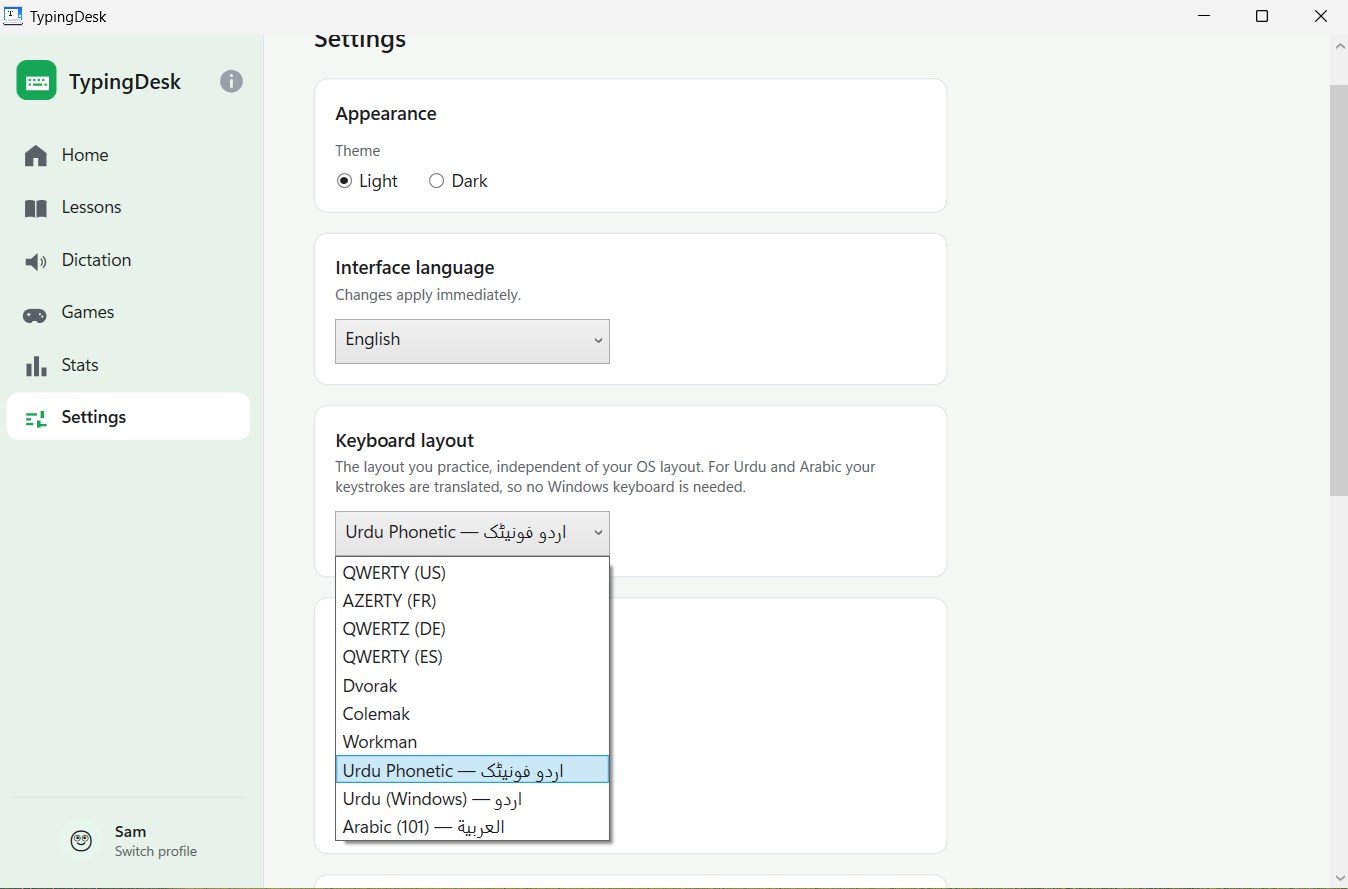The height and width of the screenshot is (889, 1348).
Task: Select the Settings sidebar item
Action: point(128,417)
